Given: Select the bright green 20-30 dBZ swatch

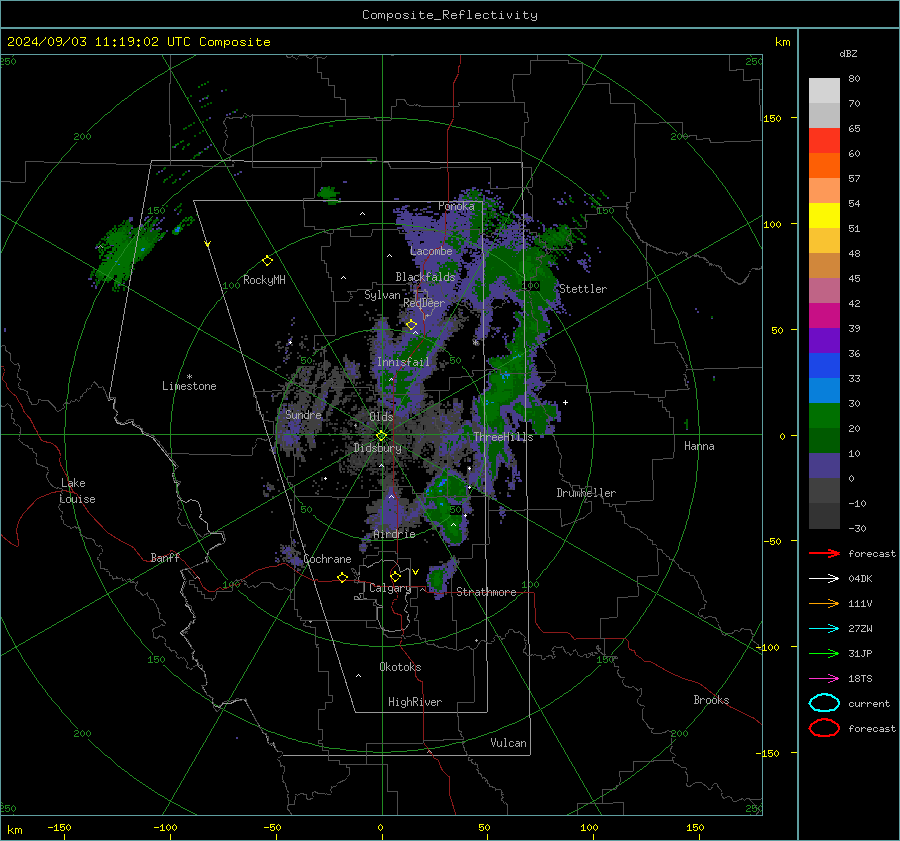Looking at the screenshot, I should [x=824, y=416].
